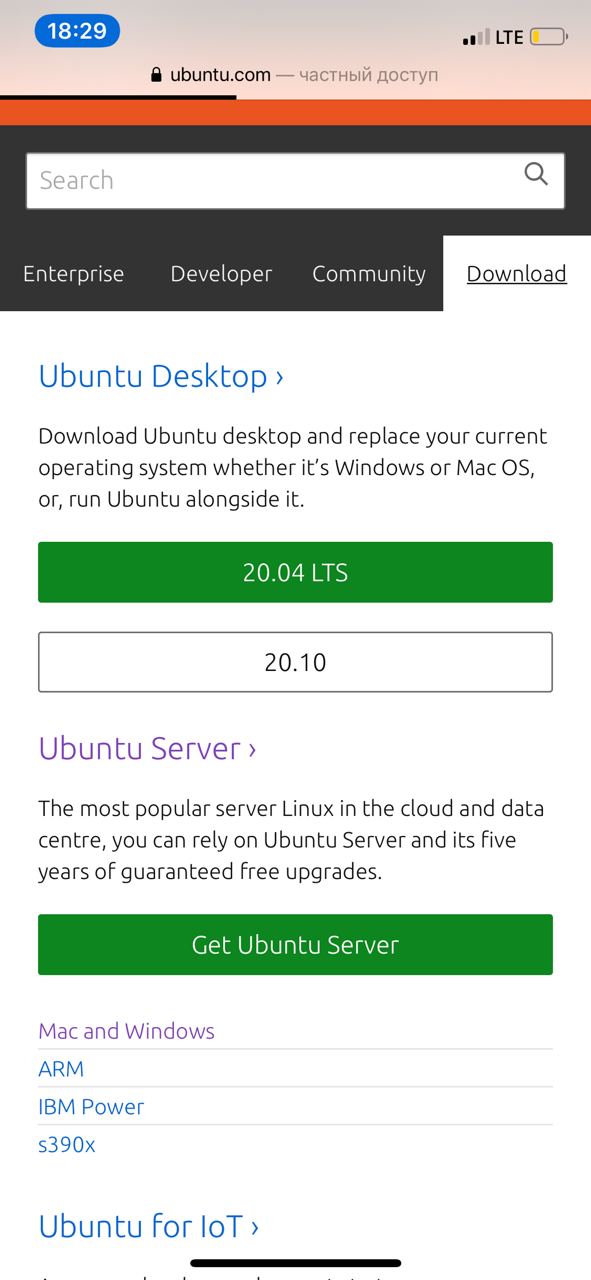
Task: Tap the 18:29 time pill
Action: 77,31
